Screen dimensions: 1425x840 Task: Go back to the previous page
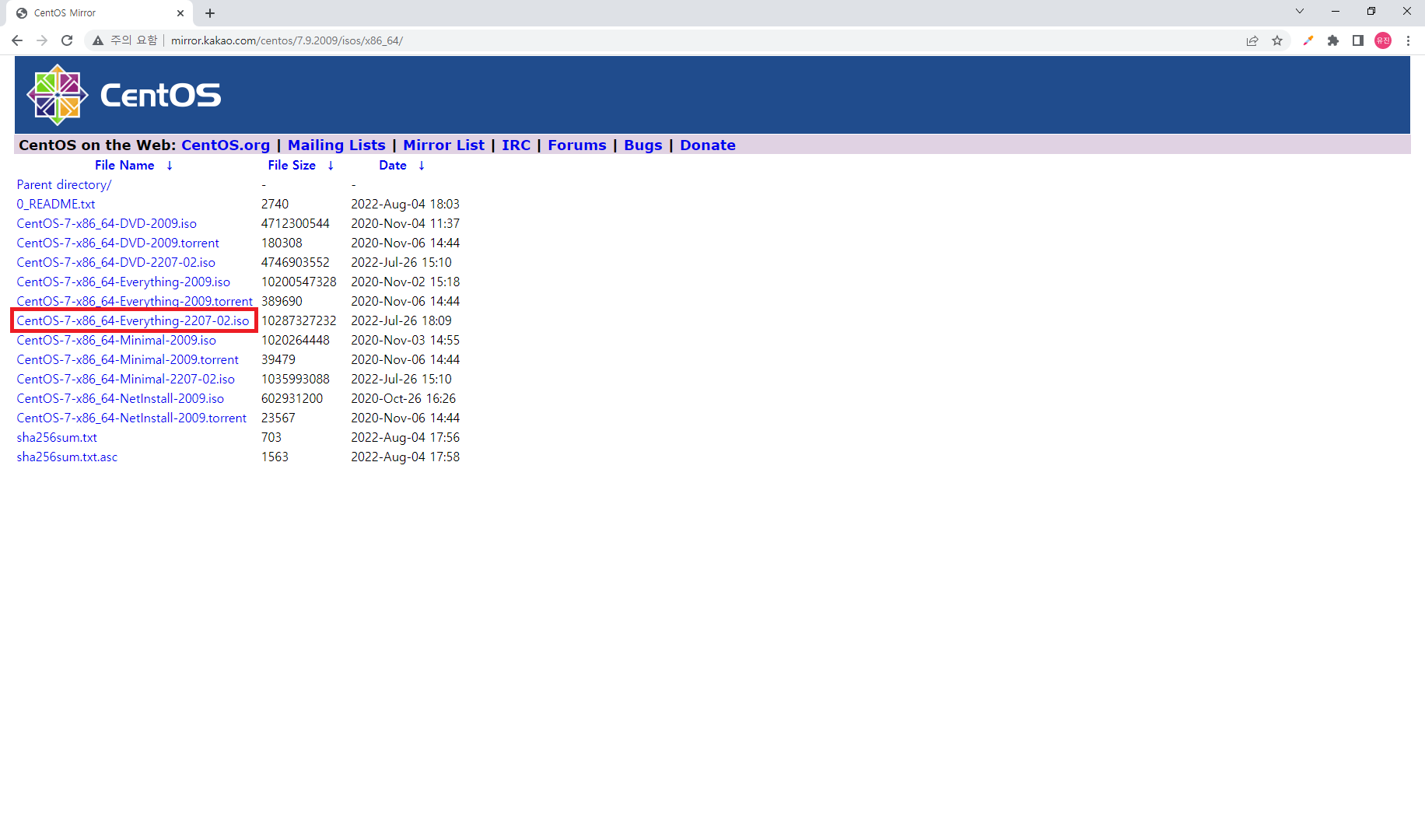click(17, 40)
